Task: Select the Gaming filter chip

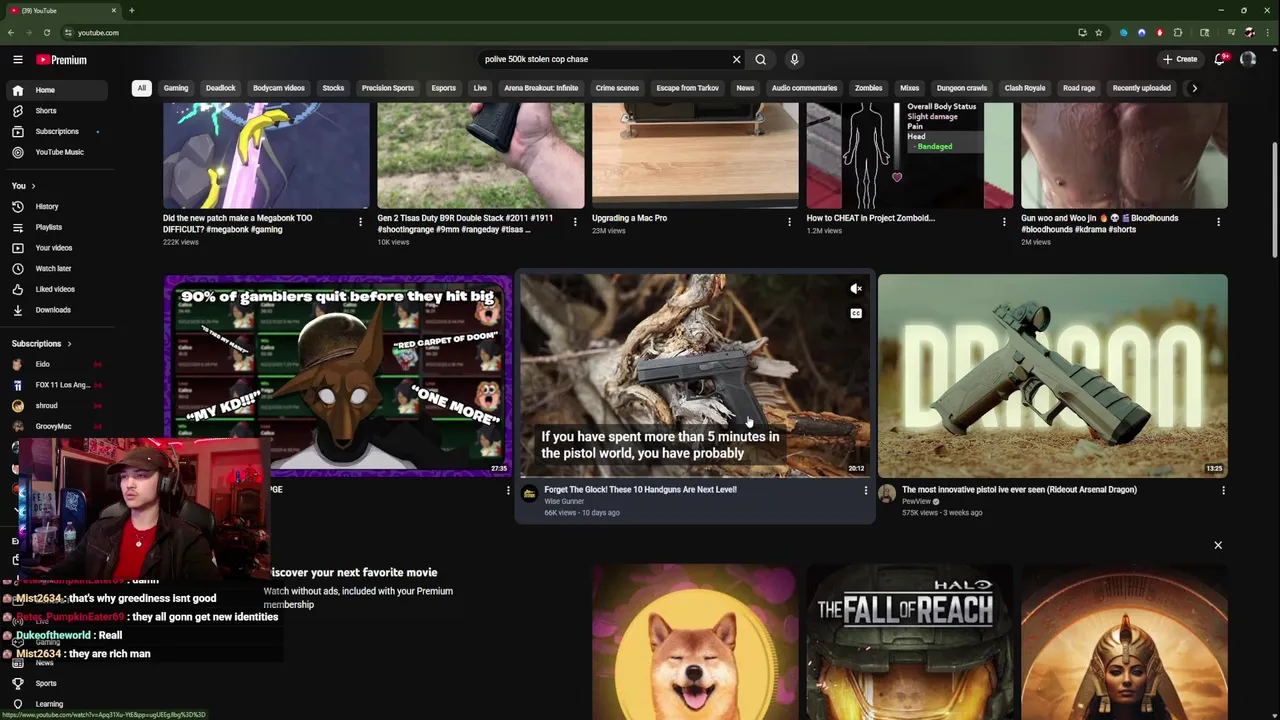Action: [176, 88]
